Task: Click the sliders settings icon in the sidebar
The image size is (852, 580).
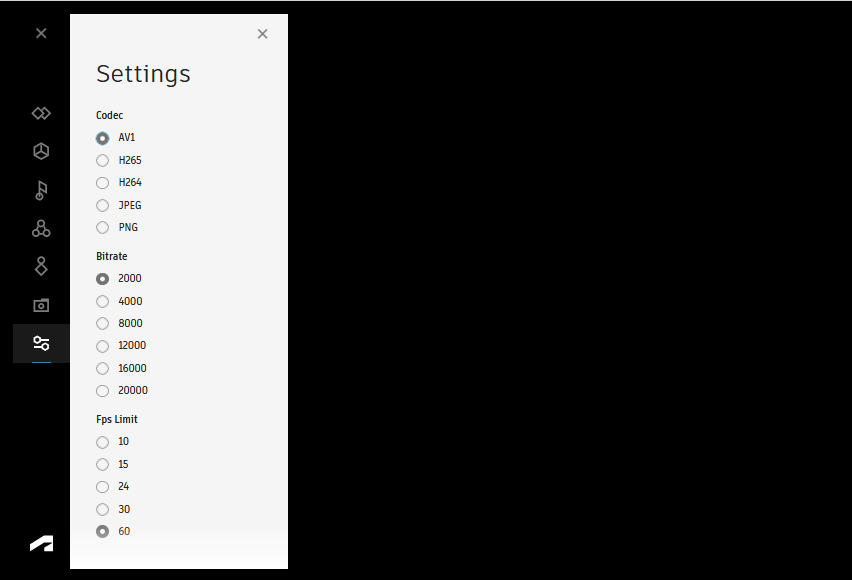Action: [x=41, y=343]
